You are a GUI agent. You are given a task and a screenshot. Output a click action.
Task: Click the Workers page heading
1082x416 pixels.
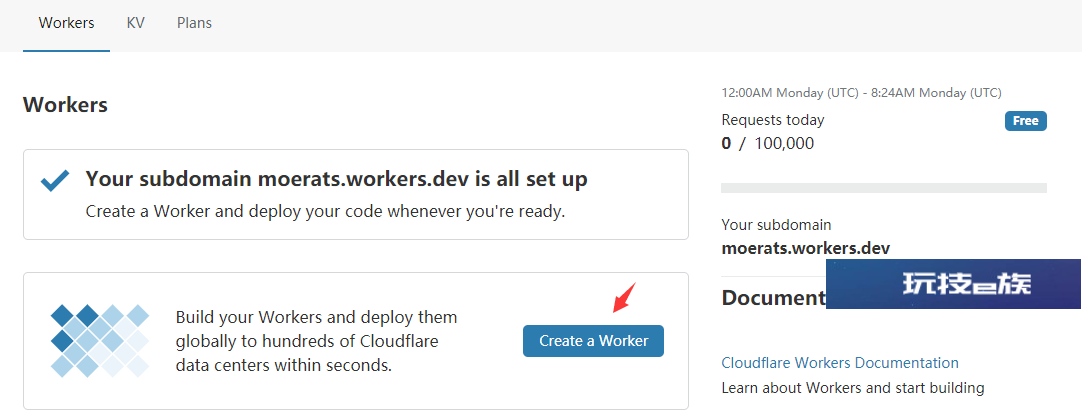coord(66,105)
